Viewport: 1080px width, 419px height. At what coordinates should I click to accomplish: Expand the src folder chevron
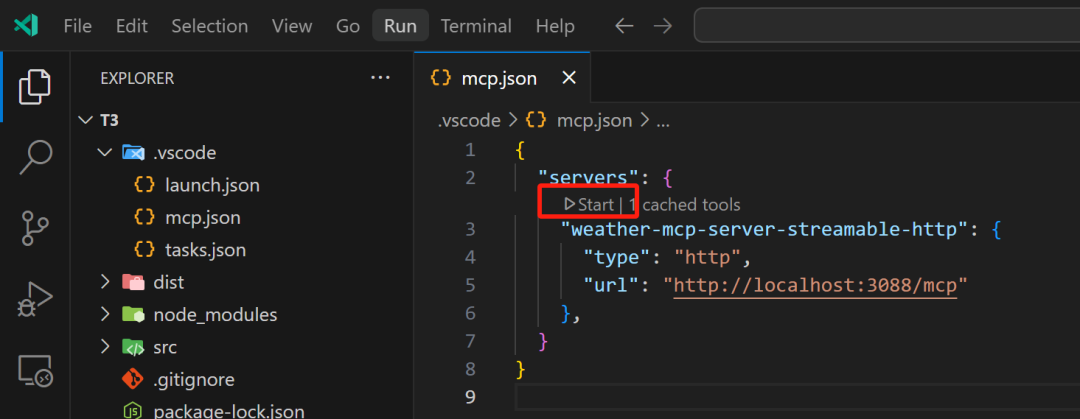click(105, 347)
